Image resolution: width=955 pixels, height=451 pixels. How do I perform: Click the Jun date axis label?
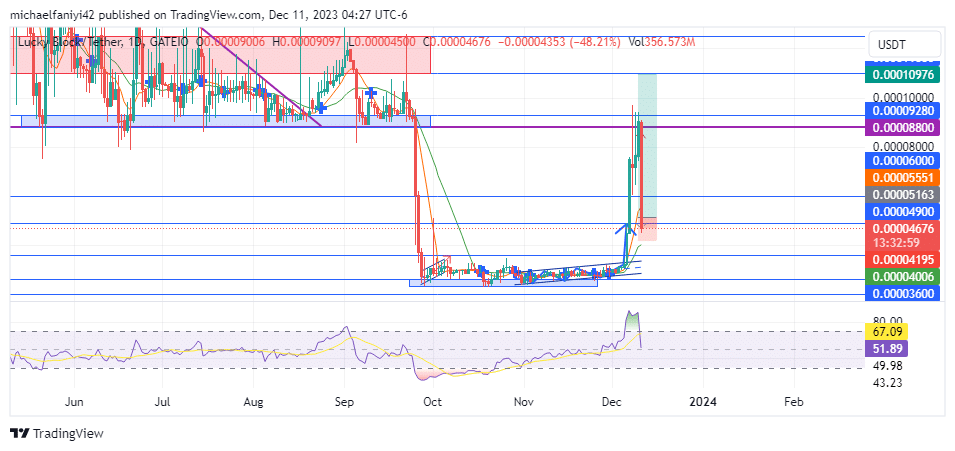[74, 402]
